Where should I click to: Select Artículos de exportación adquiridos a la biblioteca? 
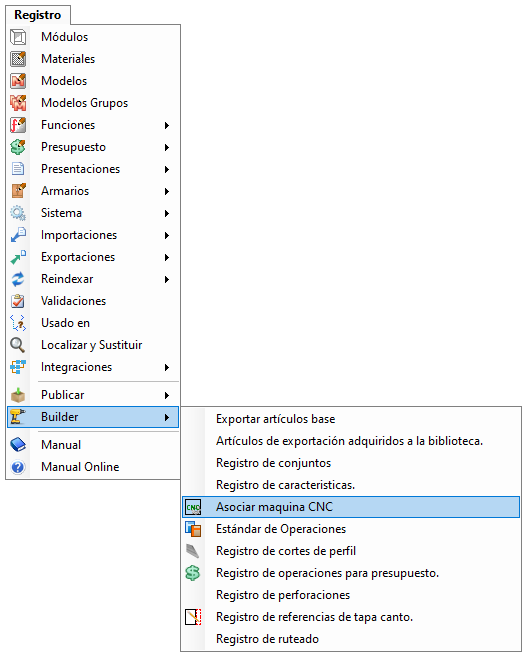coord(351,441)
